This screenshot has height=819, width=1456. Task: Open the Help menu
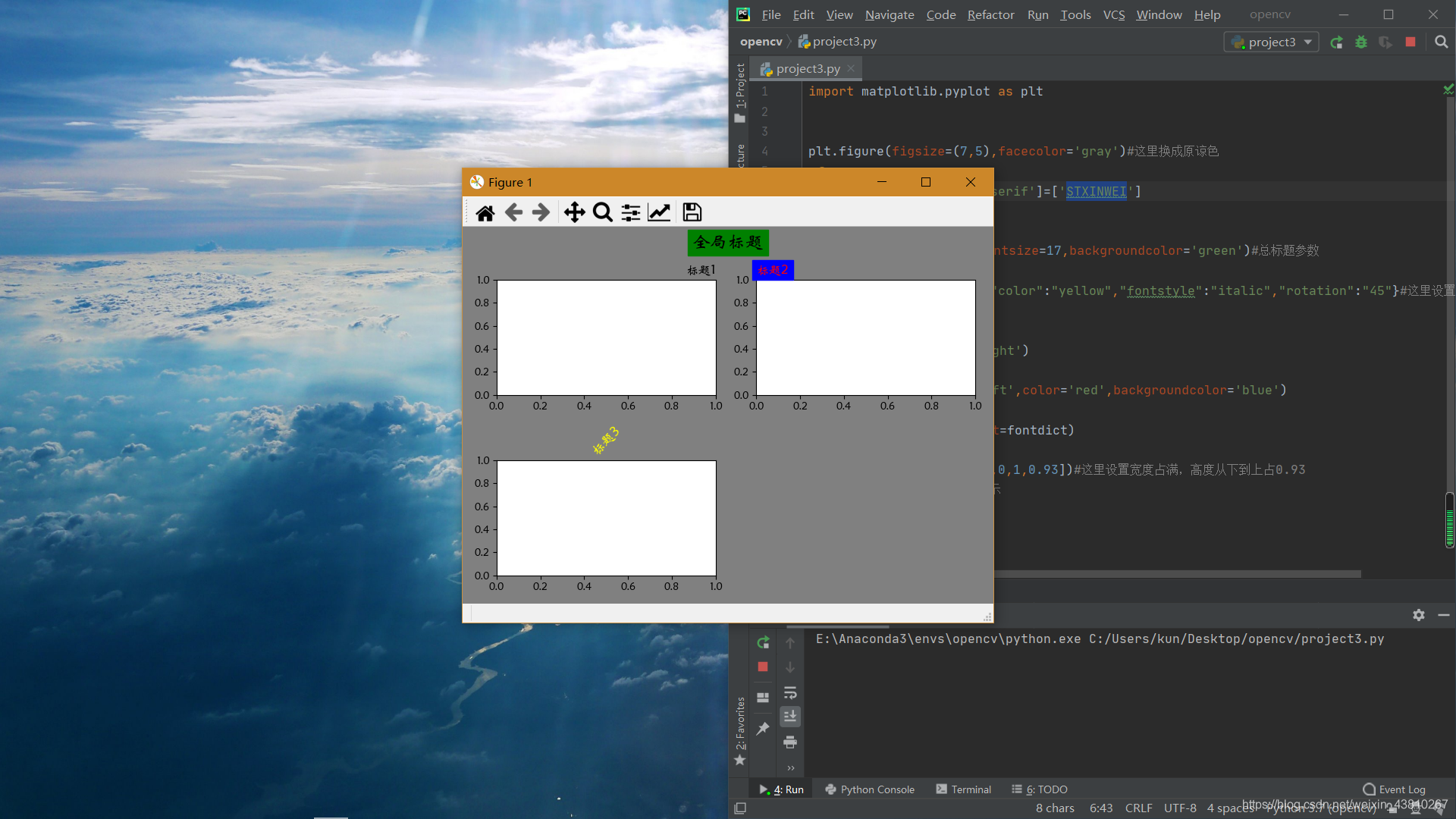point(1207,14)
